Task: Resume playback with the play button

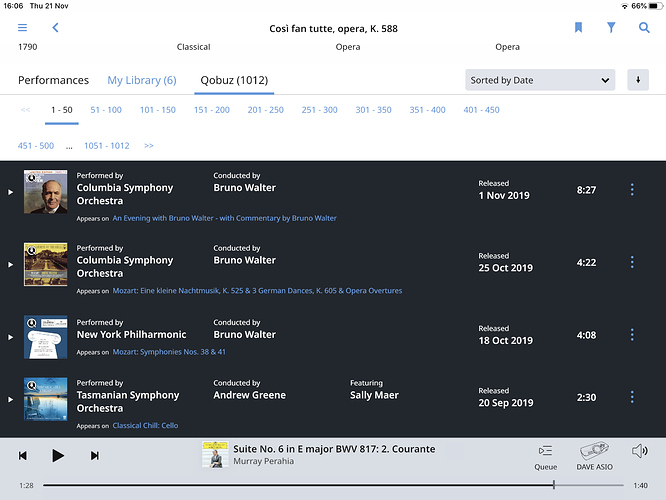Action: (x=58, y=456)
